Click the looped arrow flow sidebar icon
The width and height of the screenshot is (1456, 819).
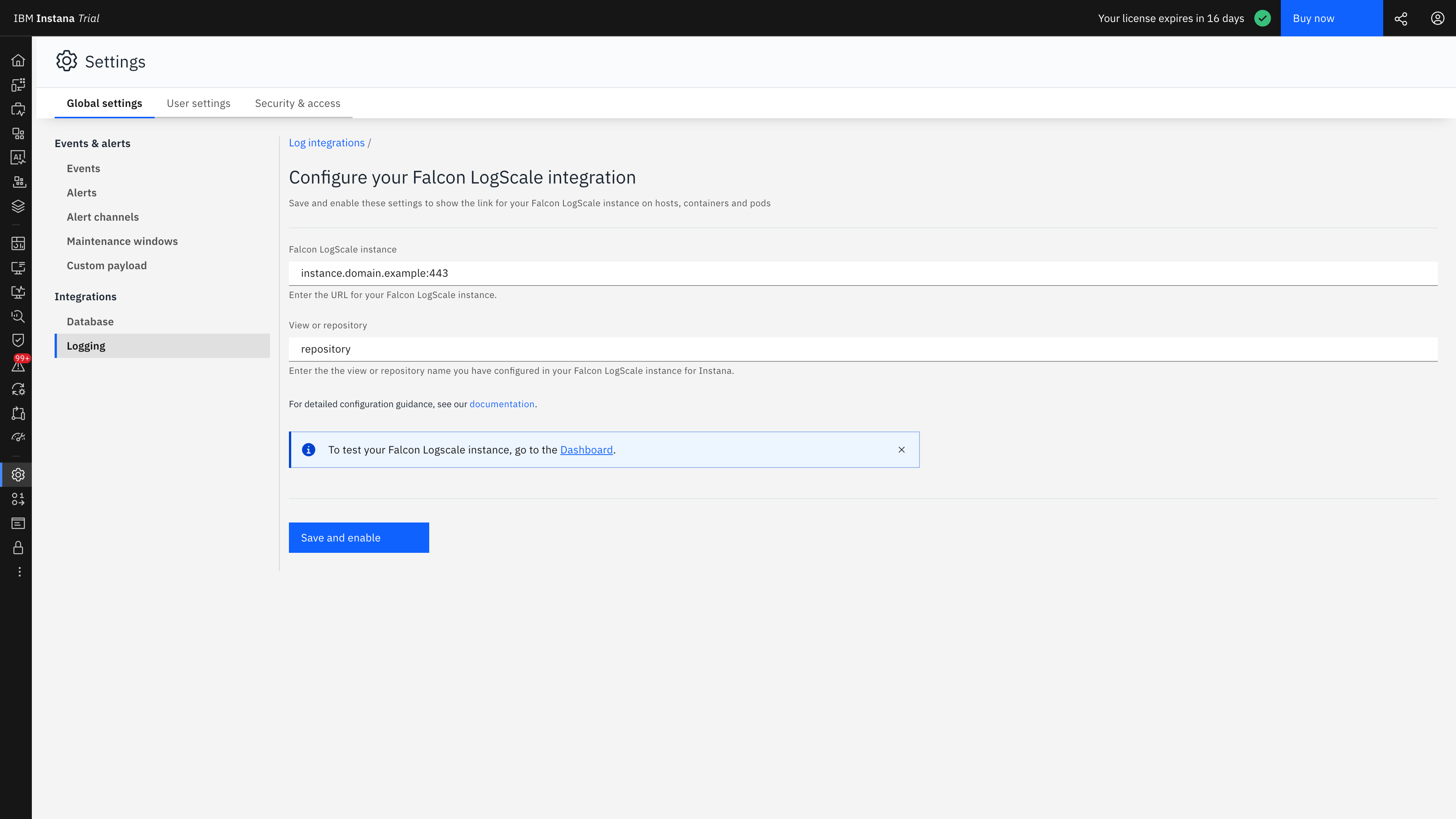click(18, 413)
